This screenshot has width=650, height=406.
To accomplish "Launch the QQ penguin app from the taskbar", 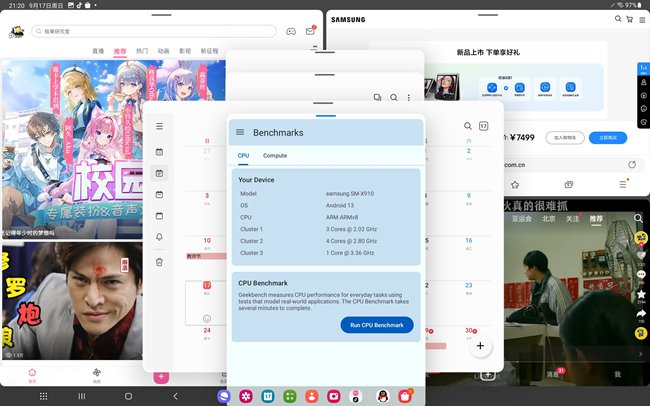I will point(383,396).
